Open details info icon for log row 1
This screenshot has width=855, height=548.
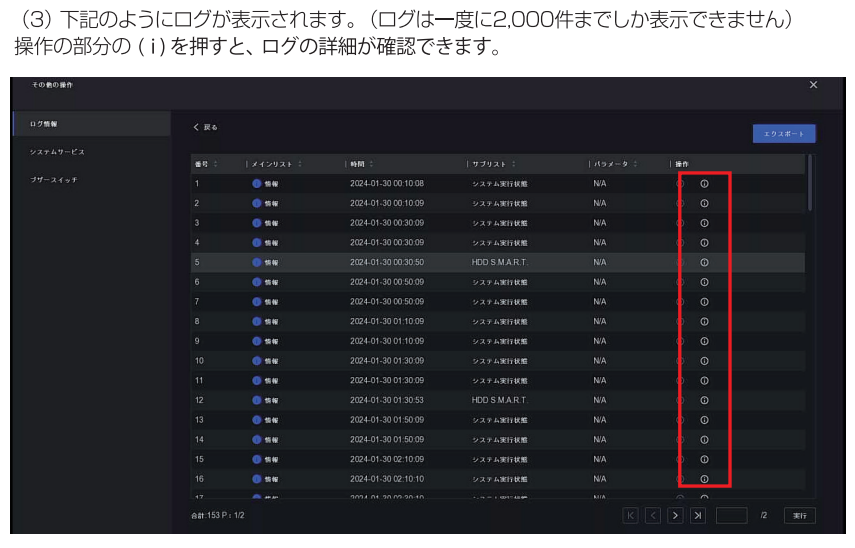click(x=704, y=184)
